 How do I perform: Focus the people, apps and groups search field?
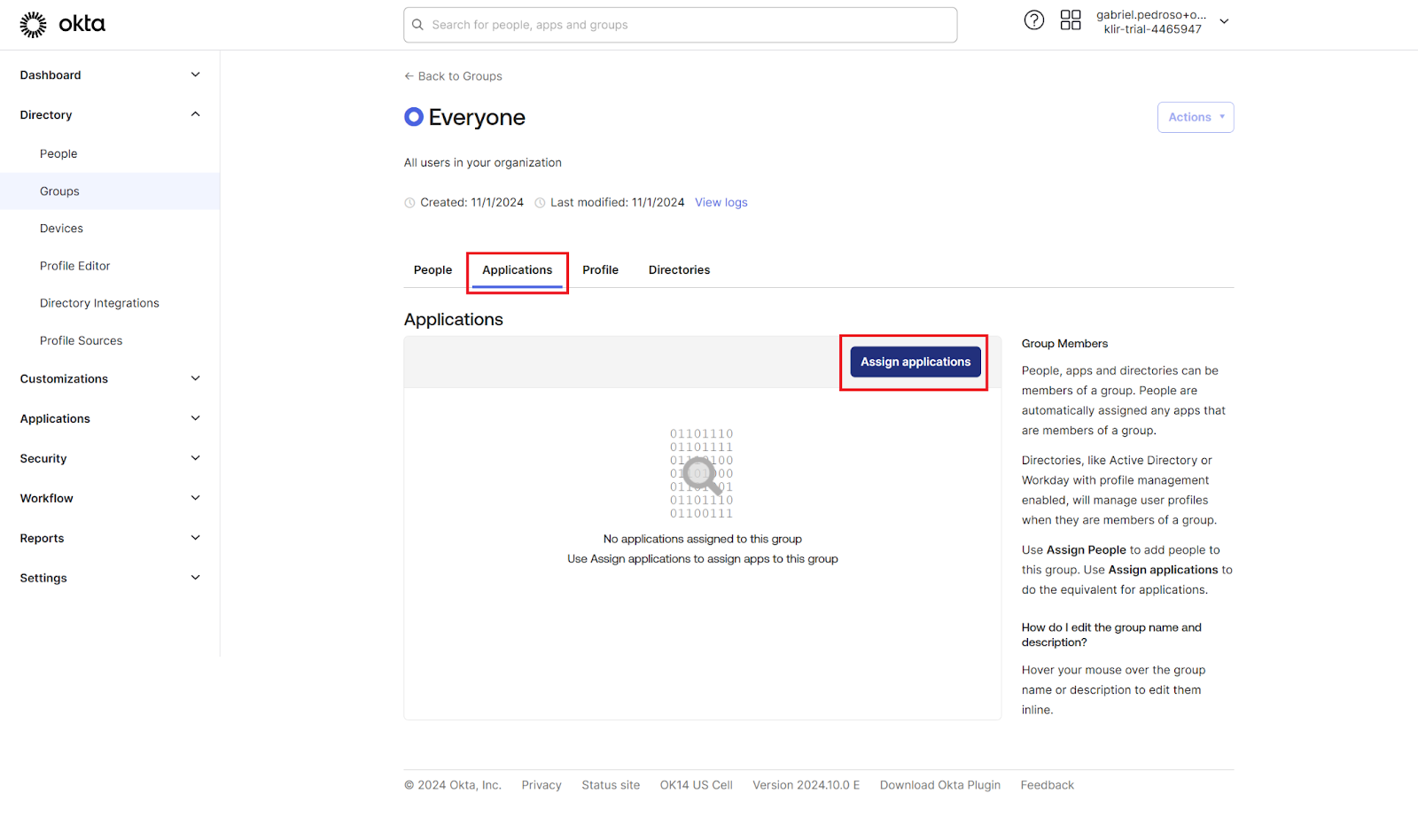point(691,25)
